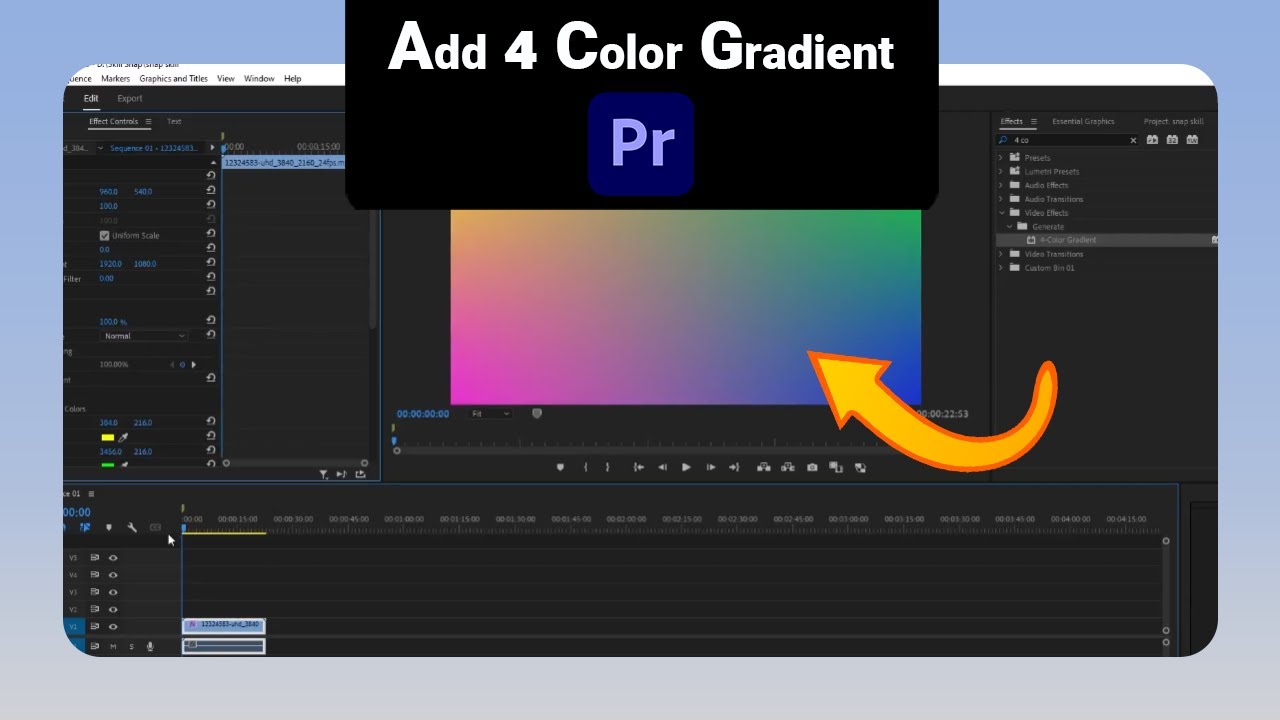This screenshot has height=720, width=1280.
Task: Expand the Presets folder
Action: (1001, 158)
